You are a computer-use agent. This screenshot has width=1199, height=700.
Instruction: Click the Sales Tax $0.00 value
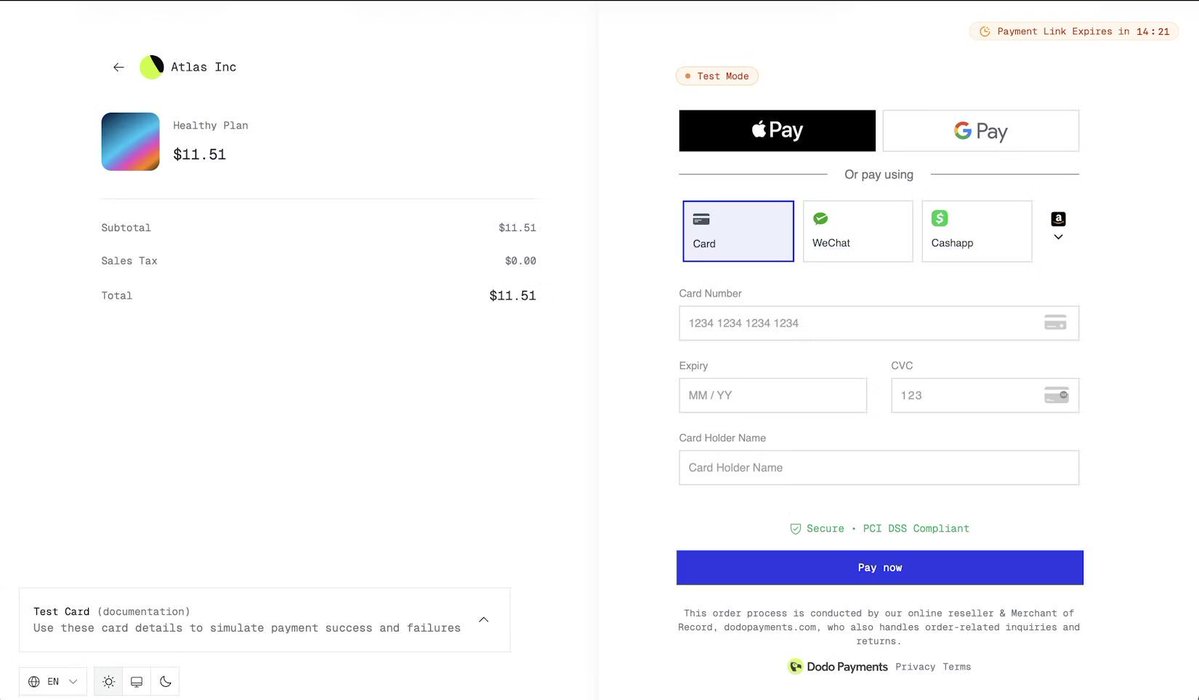tap(520, 261)
